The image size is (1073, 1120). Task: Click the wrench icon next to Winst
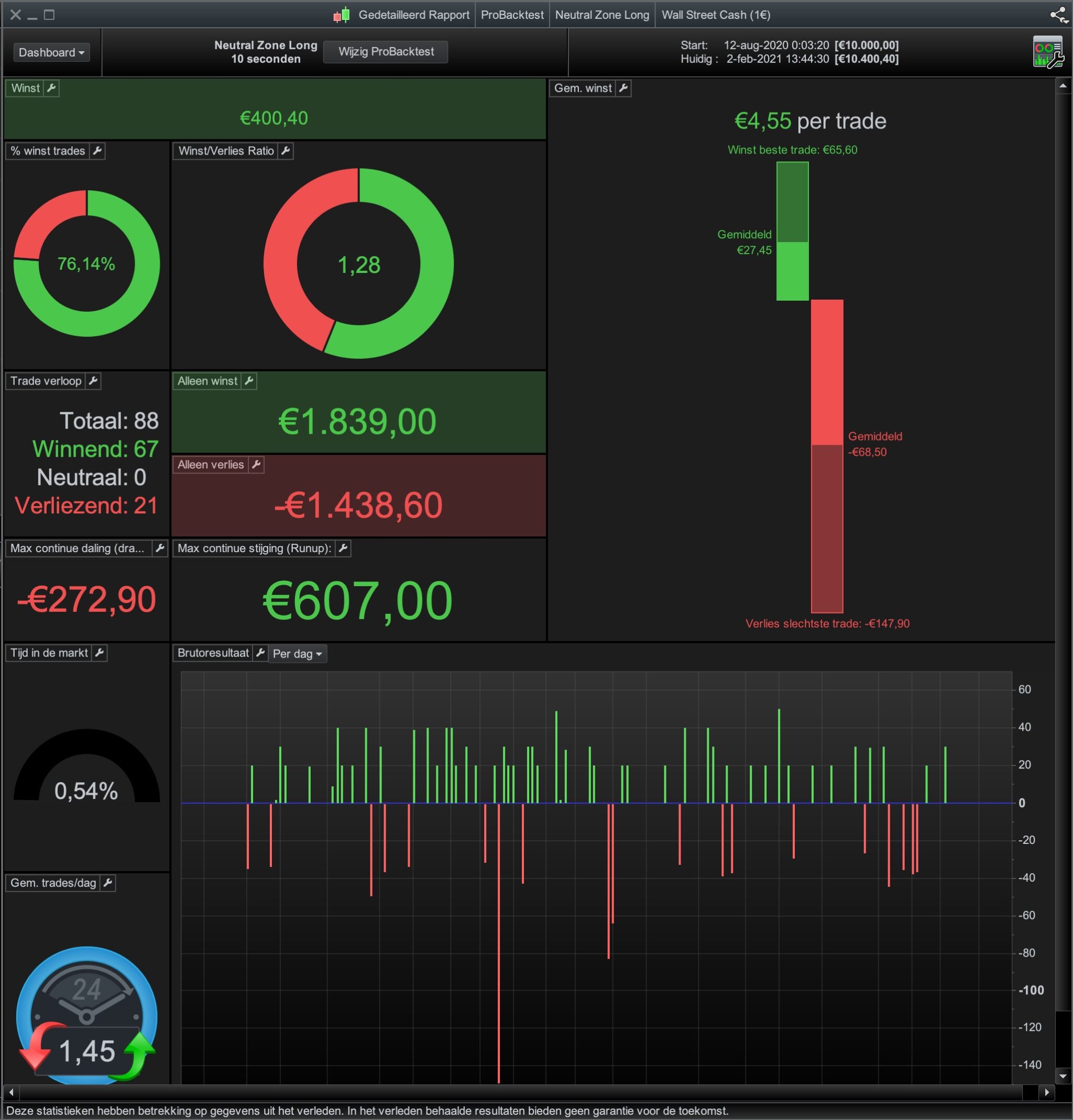(x=51, y=88)
